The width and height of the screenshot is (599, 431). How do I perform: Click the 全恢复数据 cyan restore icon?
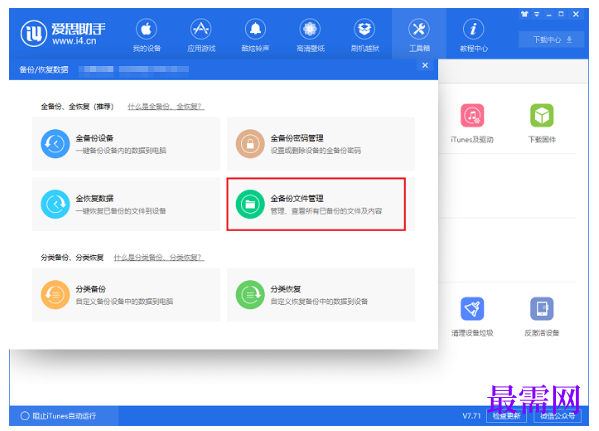55,204
